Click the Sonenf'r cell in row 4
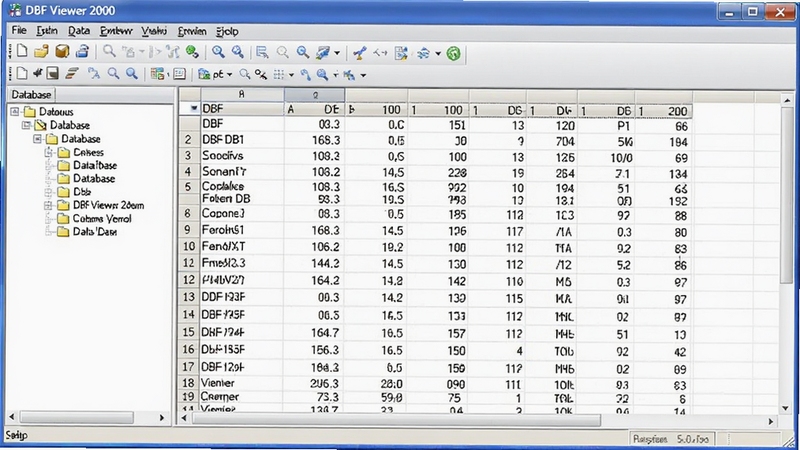Screen dimensions: 800x450 pyautogui.click(x=242, y=172)
